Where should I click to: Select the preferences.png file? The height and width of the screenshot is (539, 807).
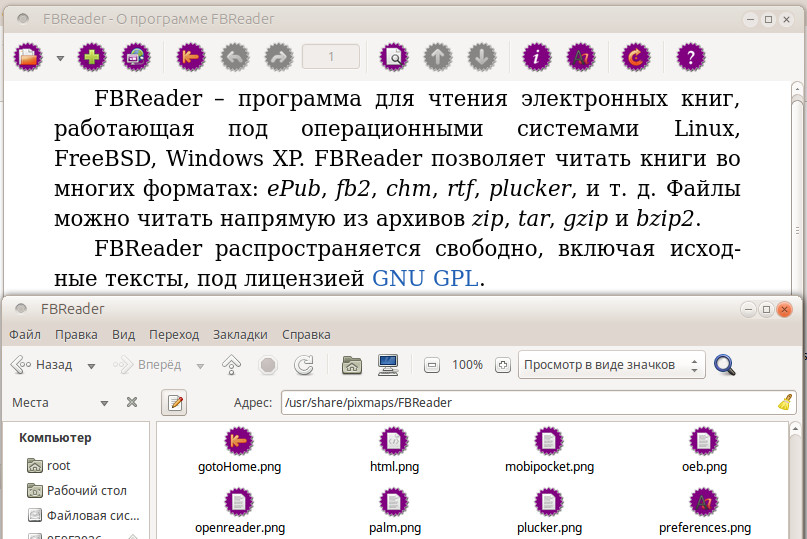(704, 511)
